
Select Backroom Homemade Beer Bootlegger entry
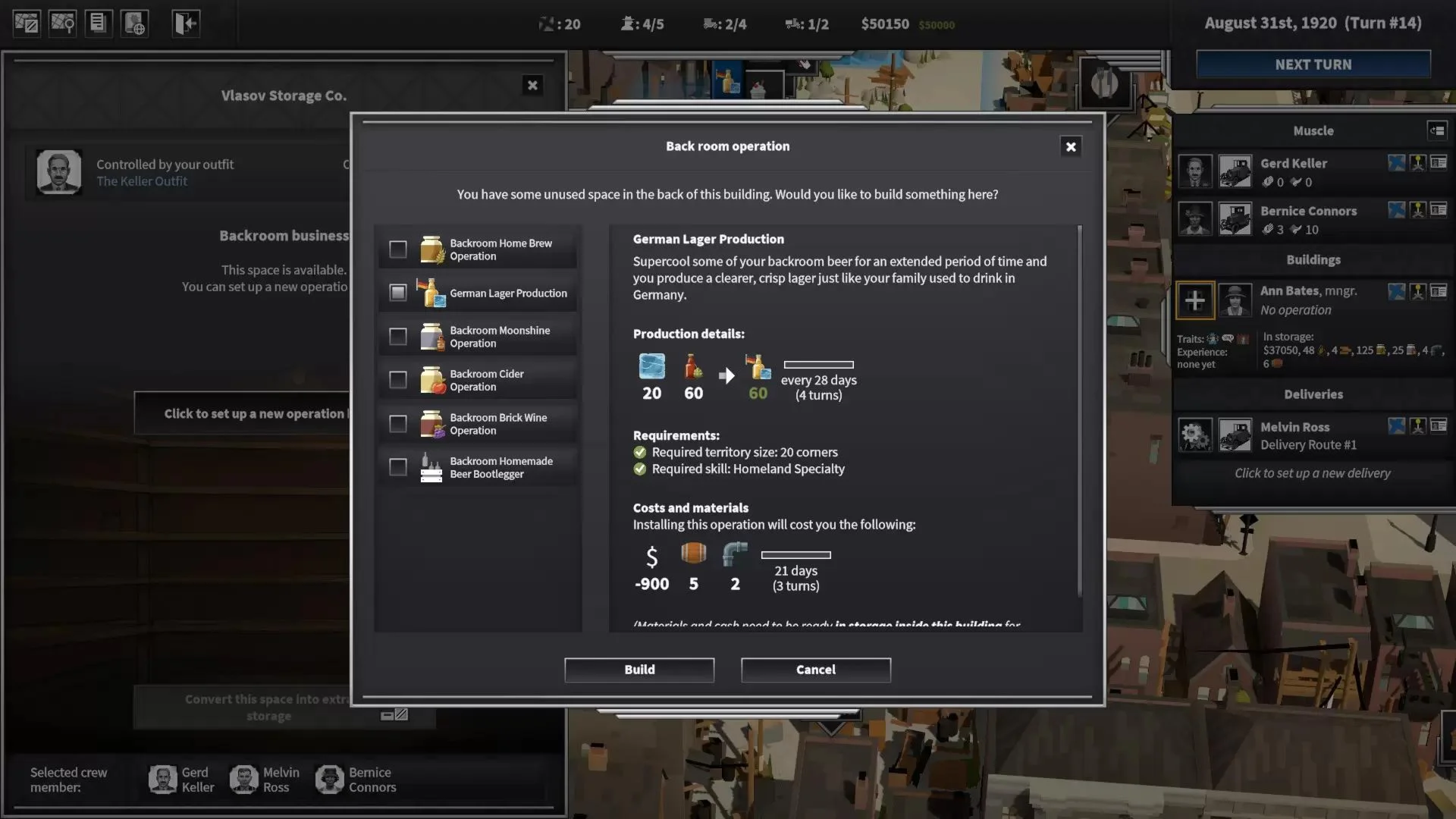(x=500, y=467)
